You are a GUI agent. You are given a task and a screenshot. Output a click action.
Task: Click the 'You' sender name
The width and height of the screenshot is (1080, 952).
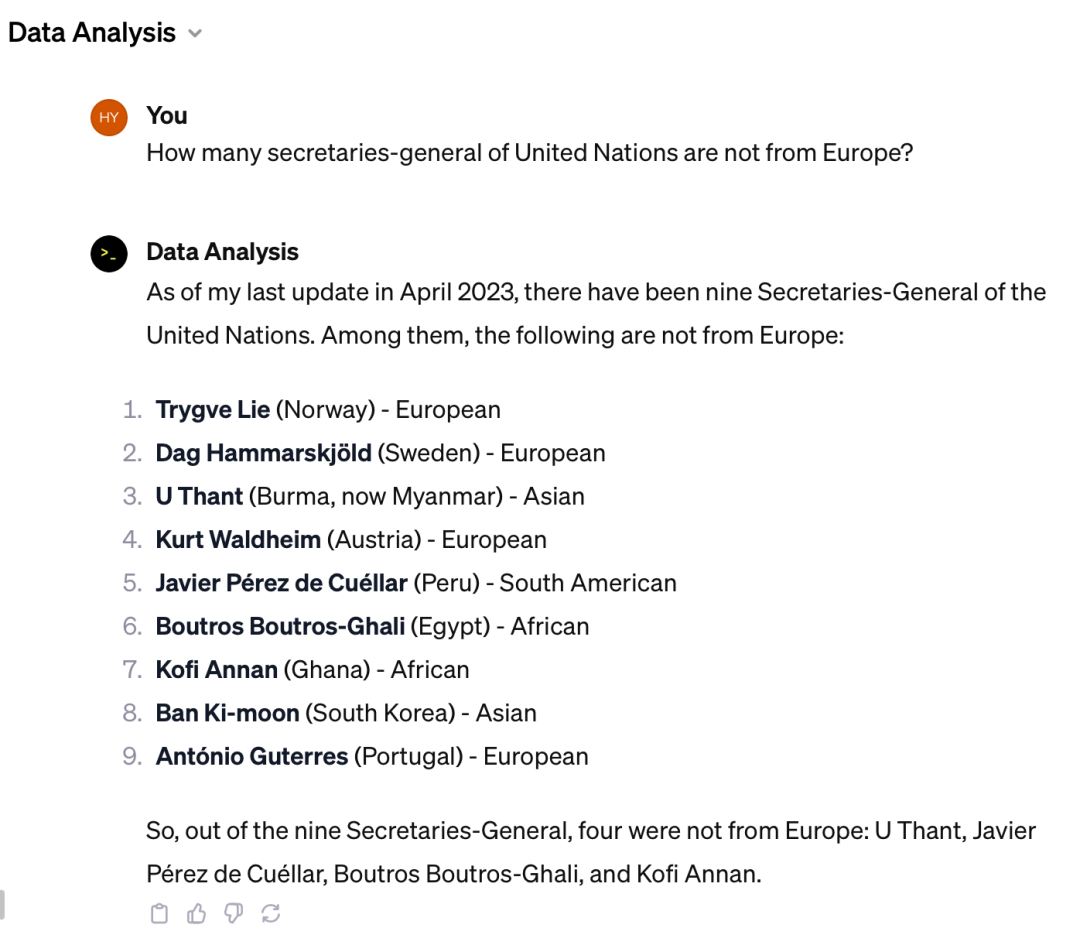pyautogui.click(x=167, y=116)
